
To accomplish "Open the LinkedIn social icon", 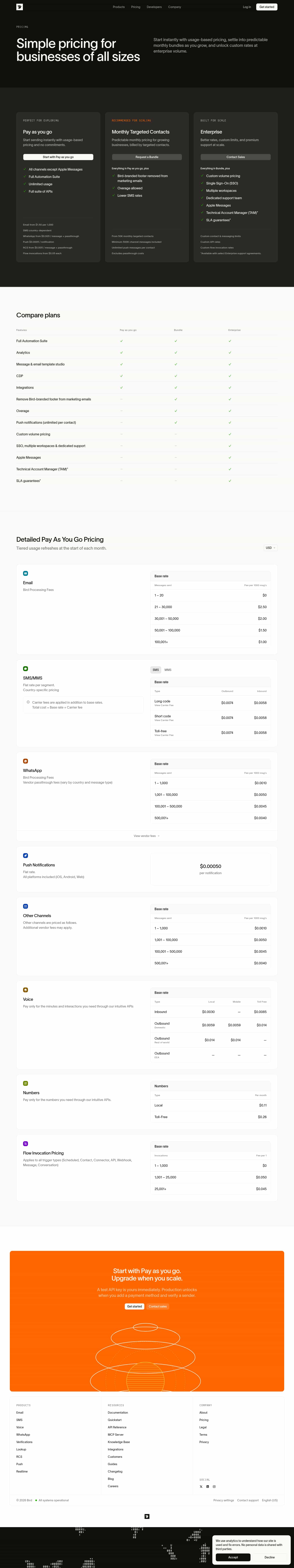I will (x=208, y=1486).
